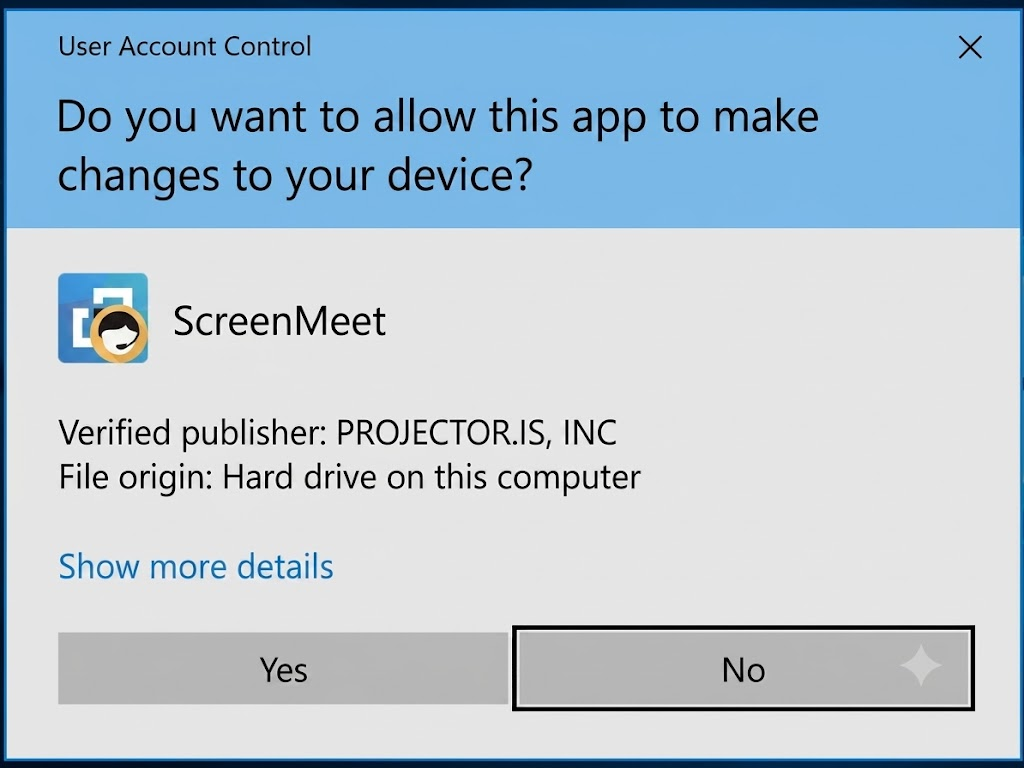
Task: Click the word "details" in the blue link
Action: click(x=285, y=566)
